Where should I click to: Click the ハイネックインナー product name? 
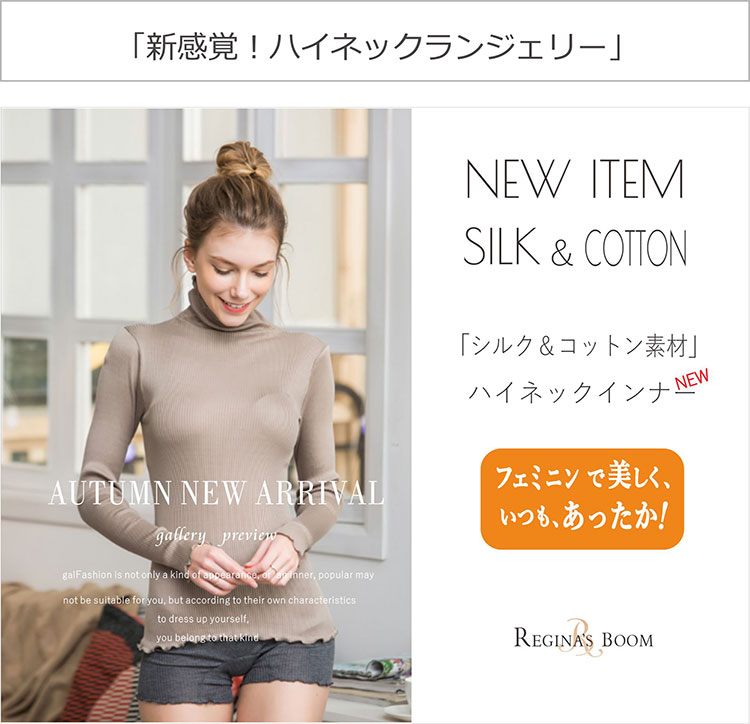click(x=581, y=394)
